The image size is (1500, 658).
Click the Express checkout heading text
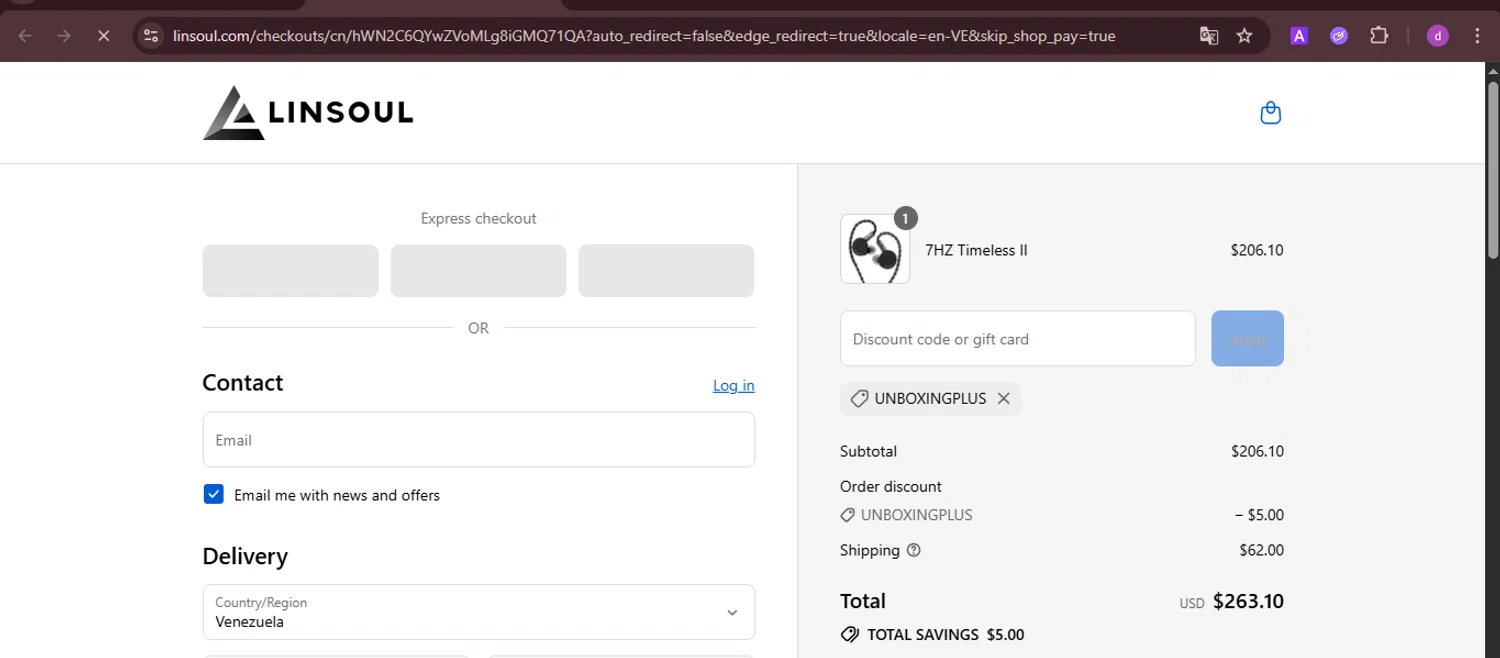tap(478, 218)
